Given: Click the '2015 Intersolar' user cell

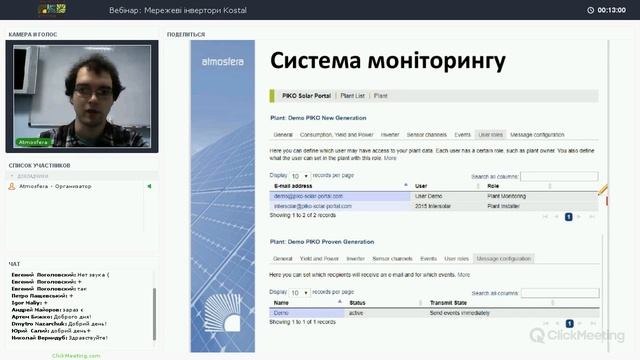Looking at the screenshot, I should [433, 206].
